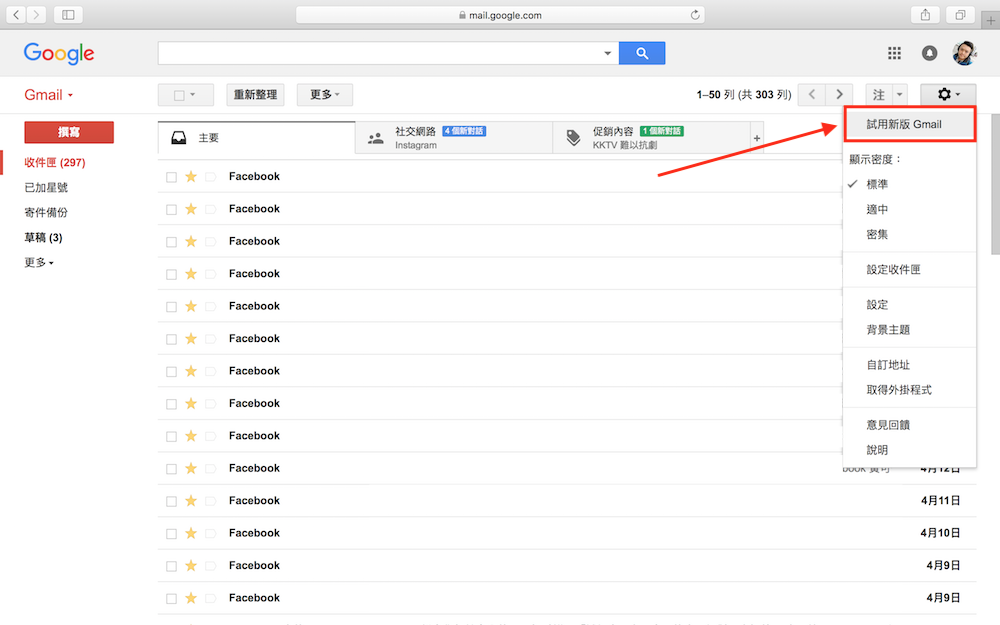Screen dimensions: 1000x625
Task: Go to the newer page arrow
Action: pos(812,94)
